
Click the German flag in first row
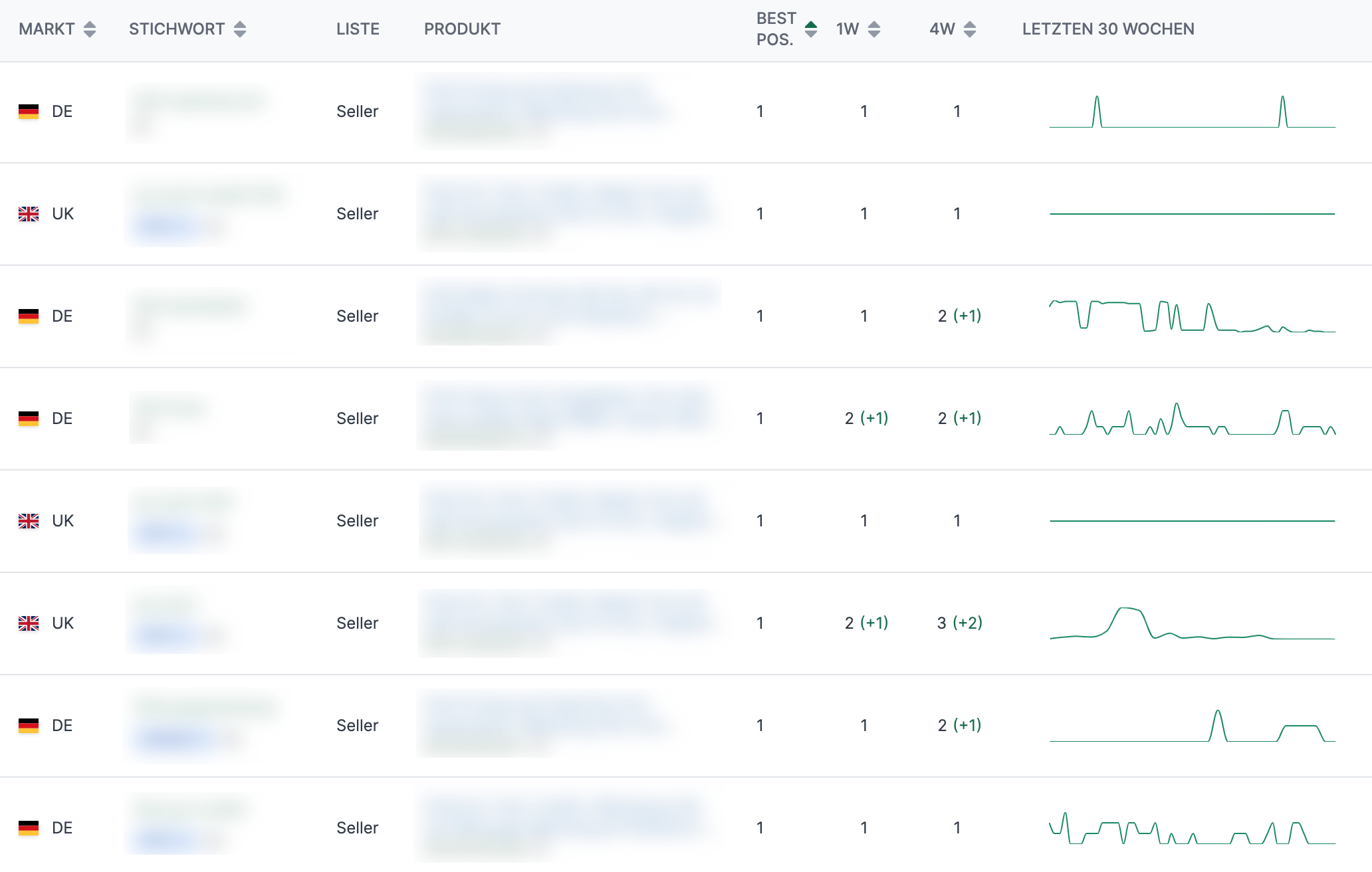(29, 112)
